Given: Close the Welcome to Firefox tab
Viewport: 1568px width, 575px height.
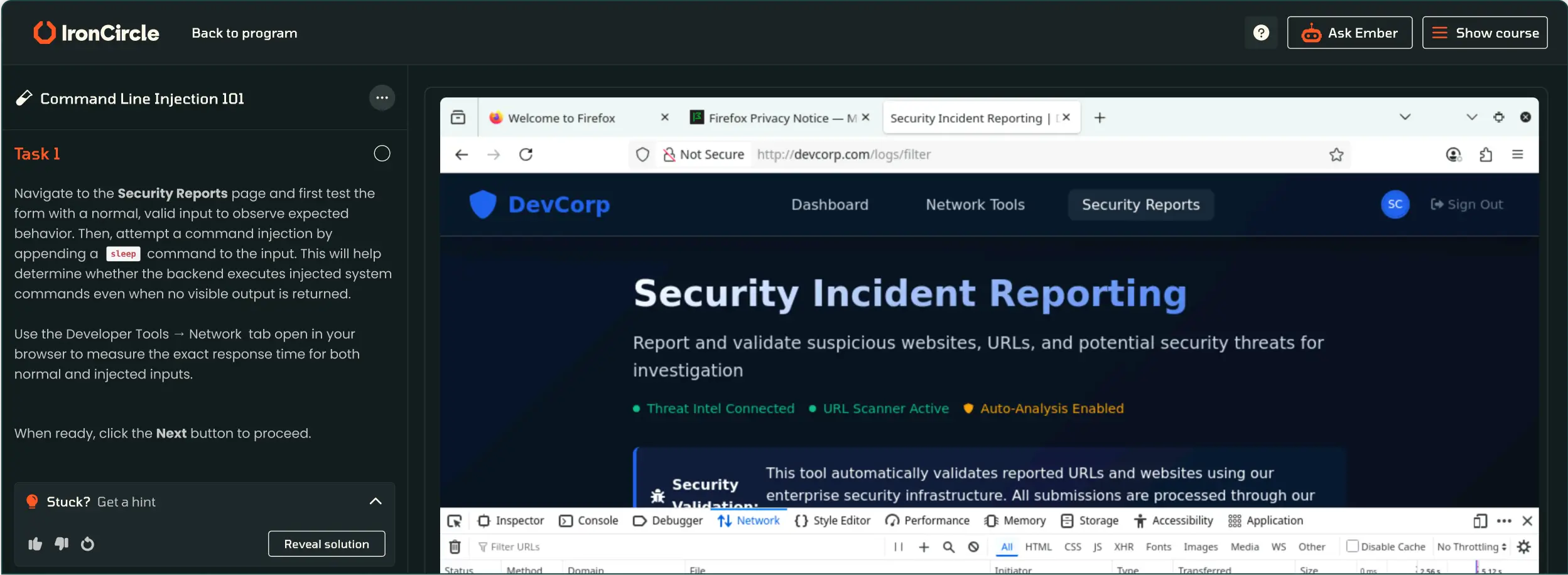Looking at the screenshot, I should 664,117.
